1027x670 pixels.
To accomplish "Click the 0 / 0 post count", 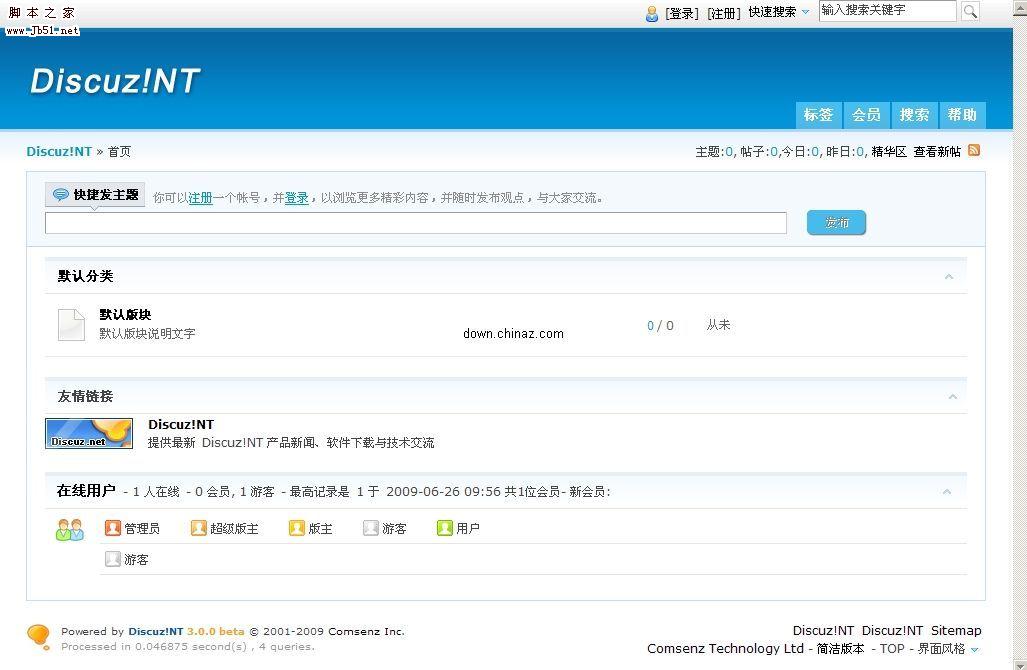I will point(660,326).
